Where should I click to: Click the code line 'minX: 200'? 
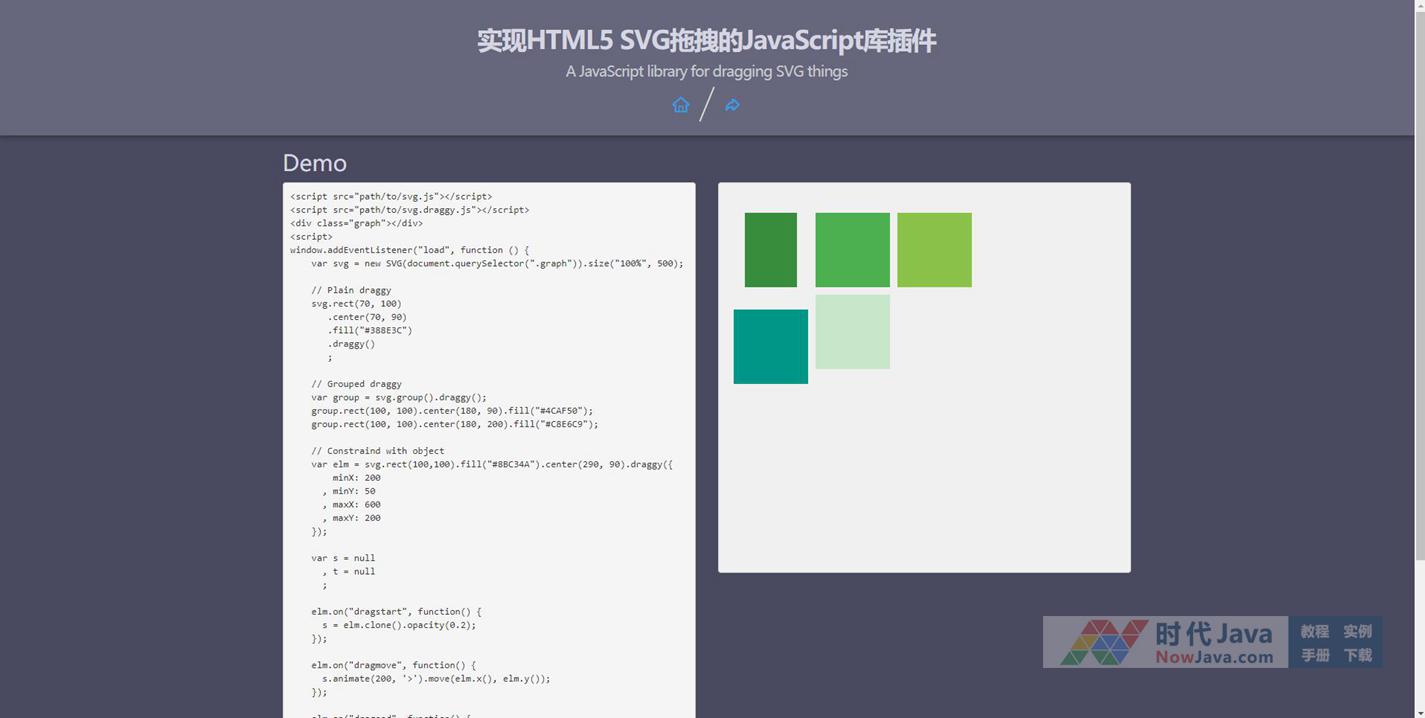point(357,478)
